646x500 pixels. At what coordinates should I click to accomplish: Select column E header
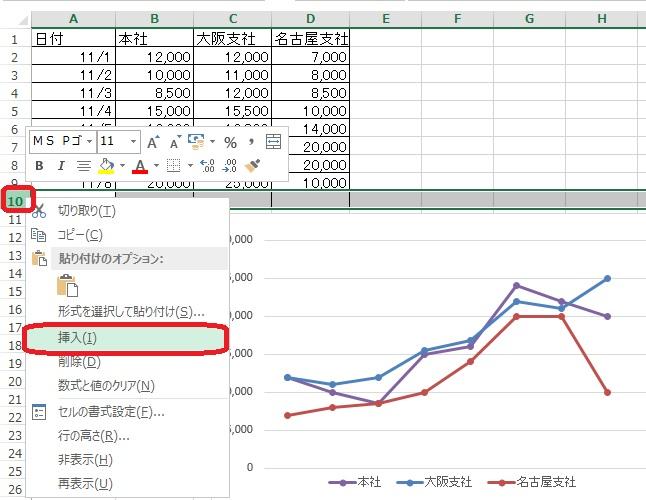386,19
